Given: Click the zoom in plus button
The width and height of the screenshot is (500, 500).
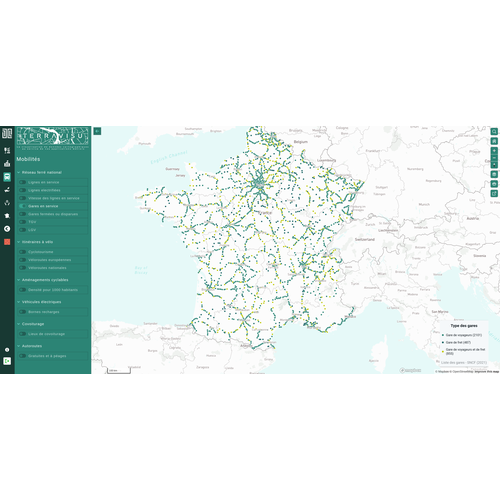Looking at the screenshot, I should [494, 151].
